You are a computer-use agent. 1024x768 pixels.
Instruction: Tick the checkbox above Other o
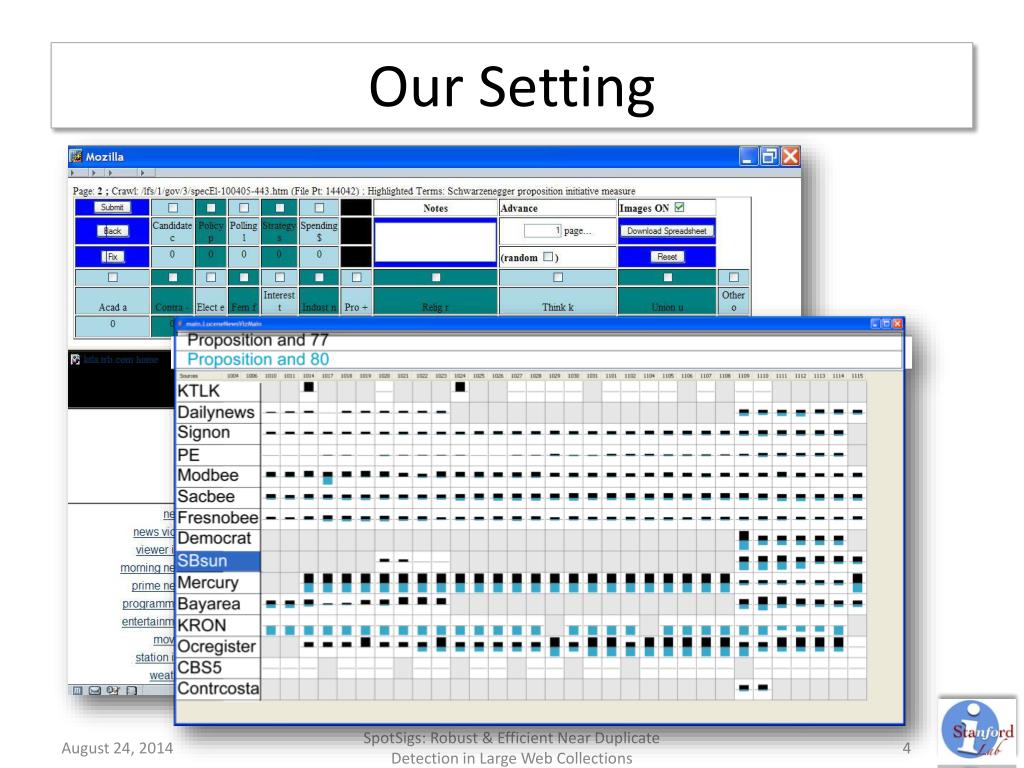(733, 278)
